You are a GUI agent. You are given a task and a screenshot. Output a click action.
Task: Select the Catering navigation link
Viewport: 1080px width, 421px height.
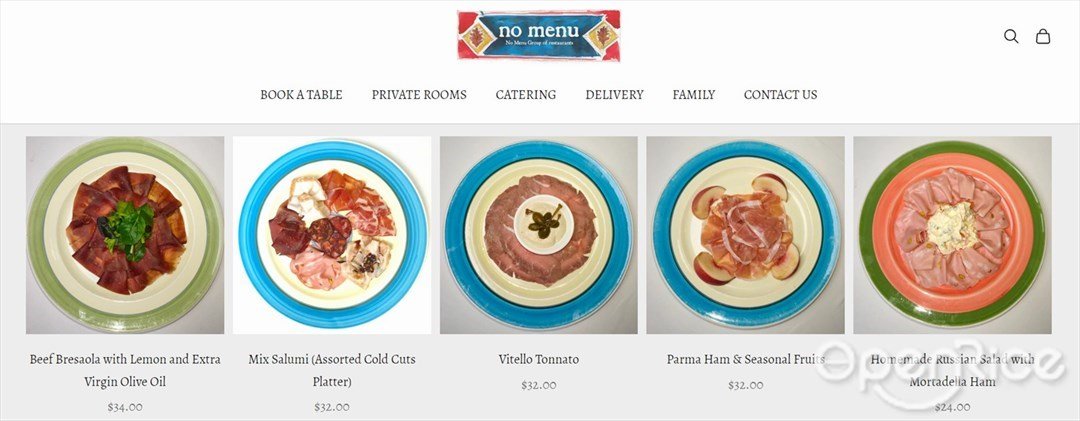(x=526, y=94)
